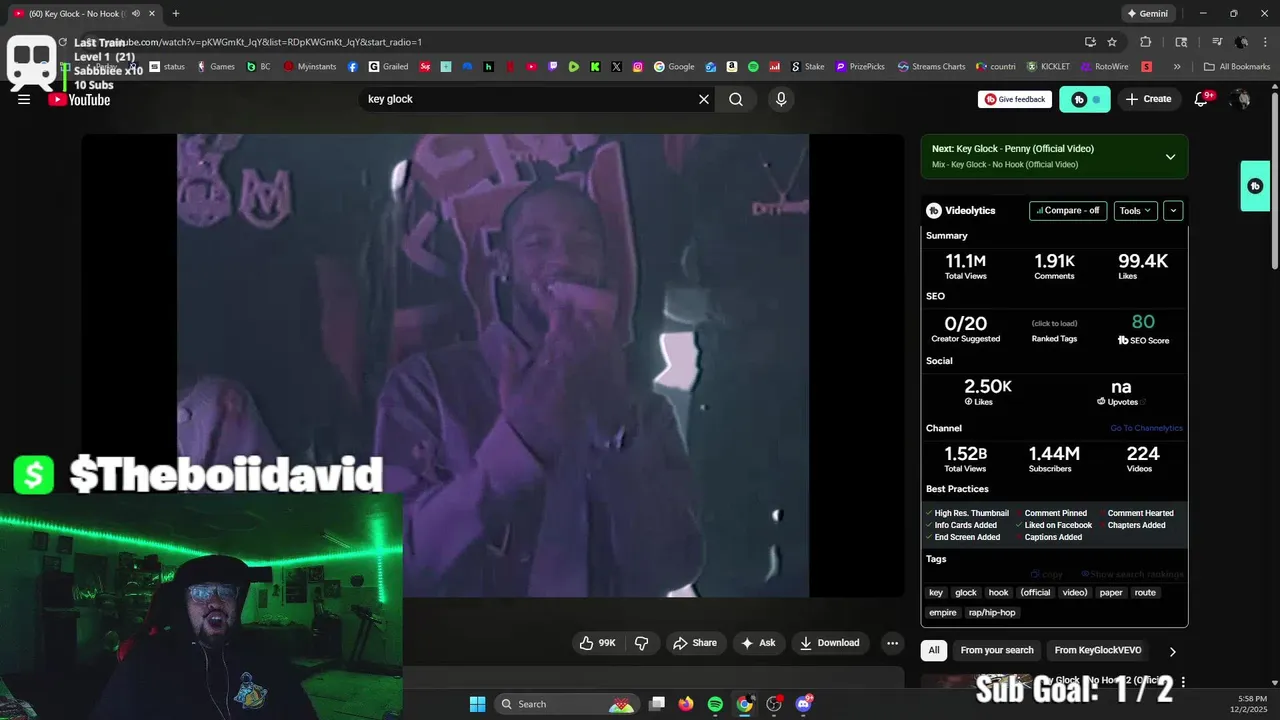Viewport: 1280px width, 720px height.
Task: Open options for the Key Glock video suggestion
Action: (1183, 682)
